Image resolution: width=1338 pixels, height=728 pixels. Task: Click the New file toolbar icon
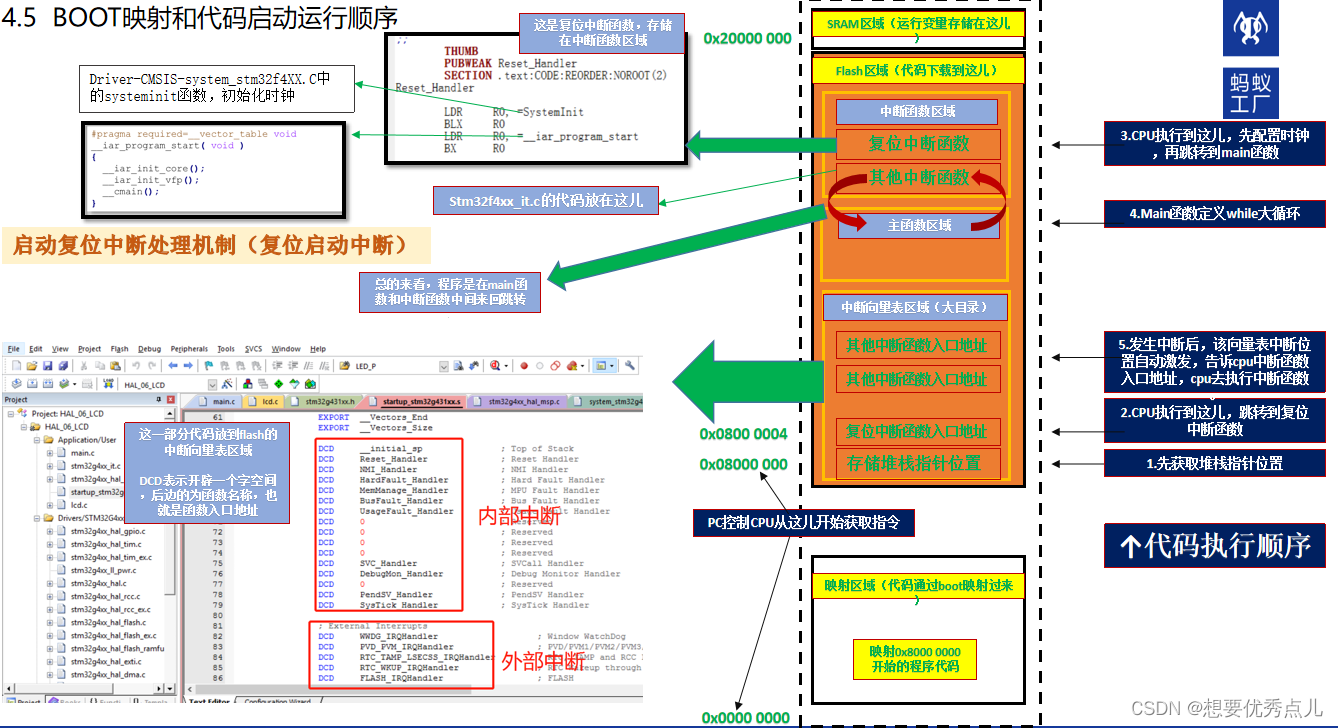click(x=16, y=365)
